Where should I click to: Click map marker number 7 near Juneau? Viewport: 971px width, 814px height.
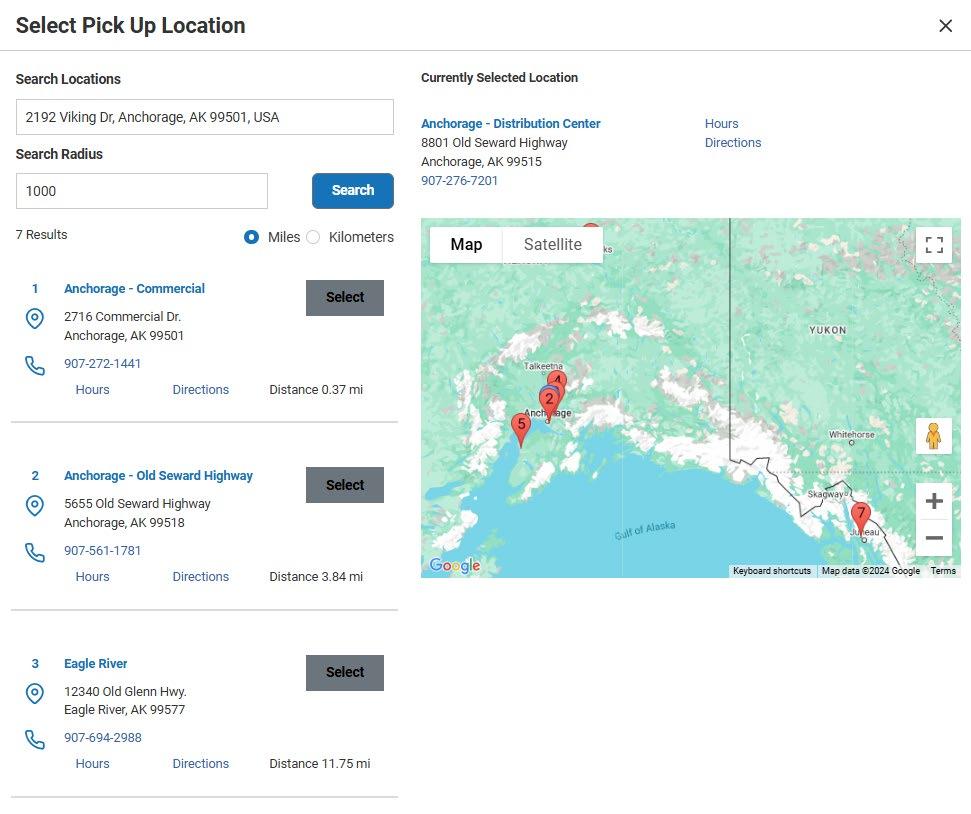tap(861, 517)
